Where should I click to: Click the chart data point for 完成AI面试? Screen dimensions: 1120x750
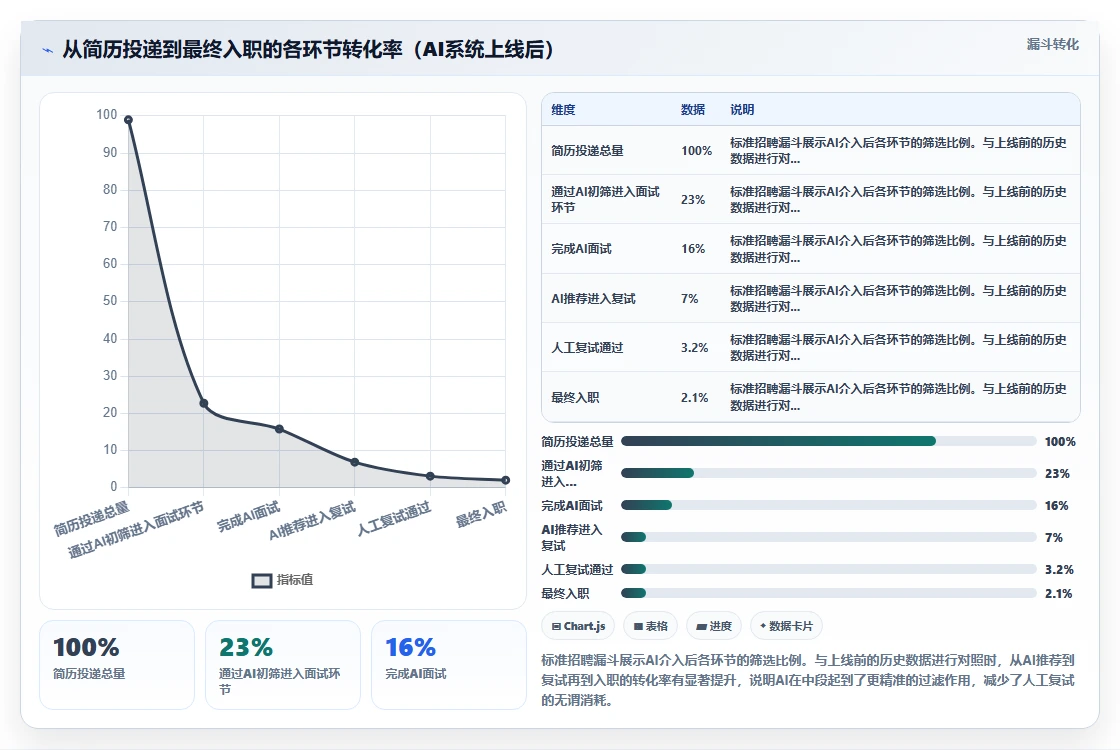pos(279,429)
